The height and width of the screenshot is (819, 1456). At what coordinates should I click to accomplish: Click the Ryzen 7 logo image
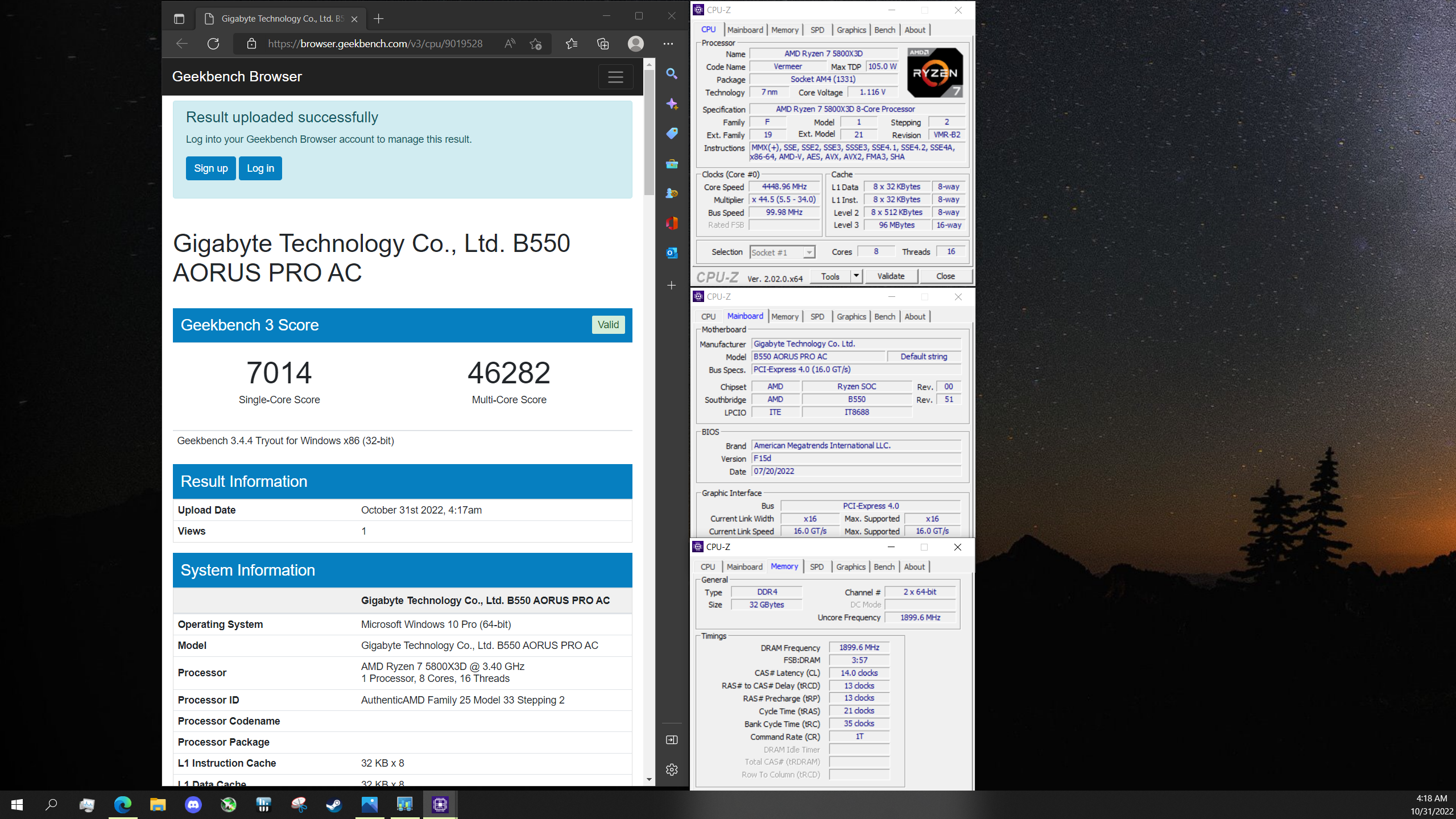[935, 73]
